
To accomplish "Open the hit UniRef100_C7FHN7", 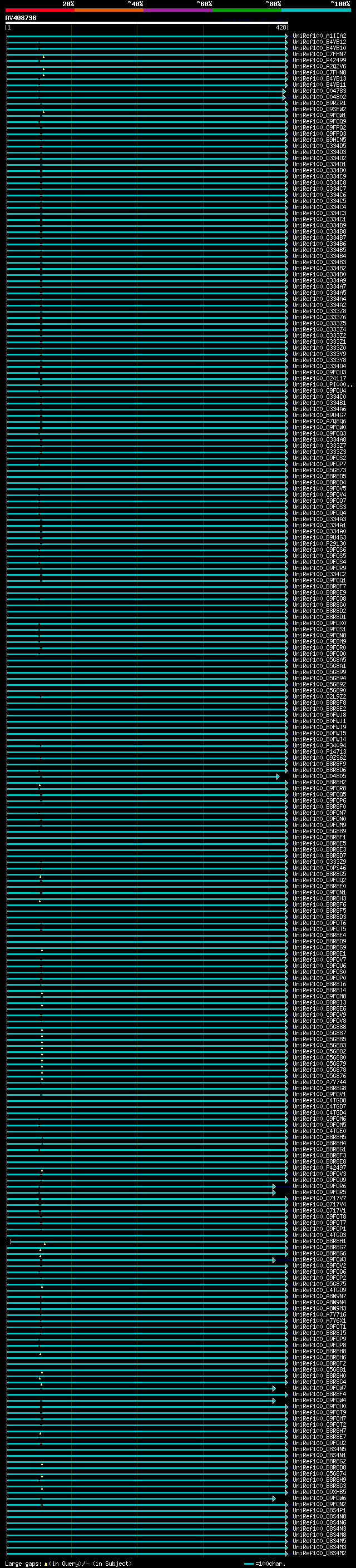I will pyautogui.click(x=319, y=54).
